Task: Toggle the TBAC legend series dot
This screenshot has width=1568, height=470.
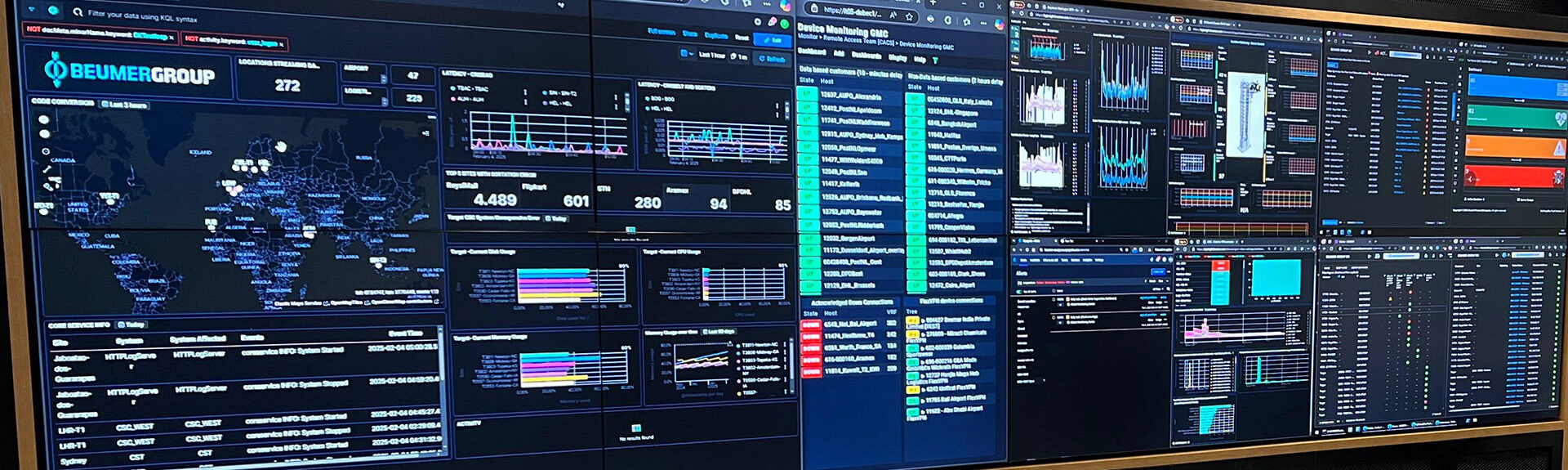Action: pos(454,88)
